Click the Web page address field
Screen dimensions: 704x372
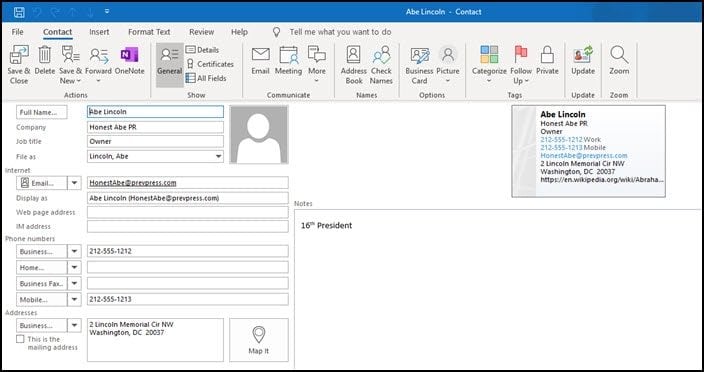[x=188, y=212]
